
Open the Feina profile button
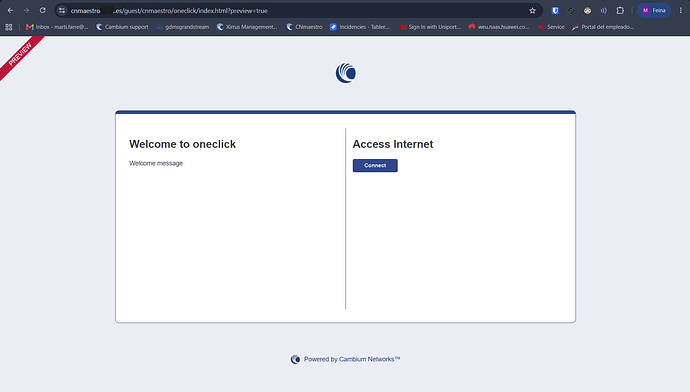(x=653, y=11)
